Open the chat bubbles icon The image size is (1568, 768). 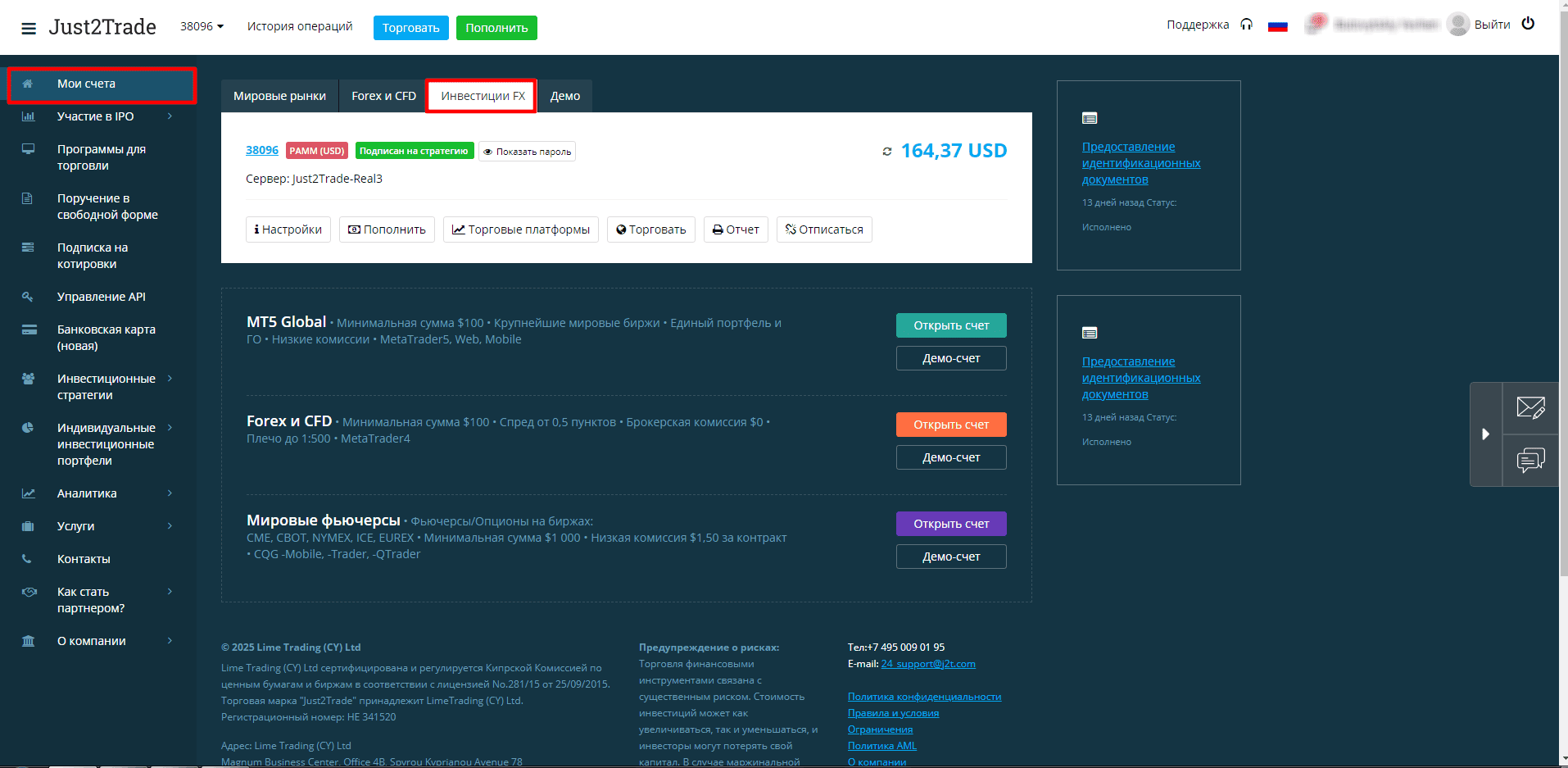click(x=1530, y=460)
